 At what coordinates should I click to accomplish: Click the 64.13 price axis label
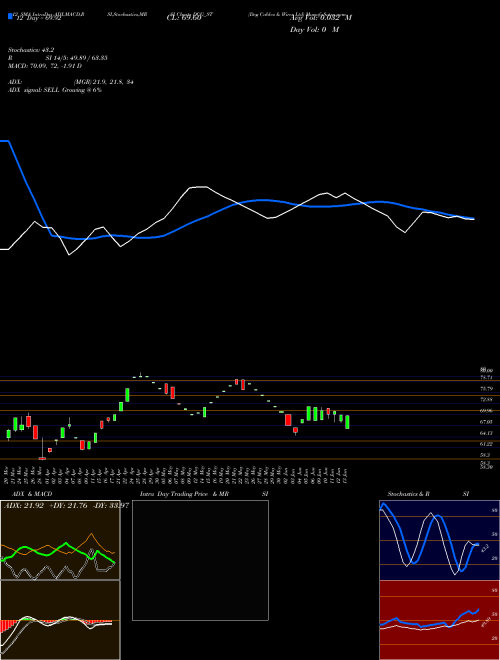coord(486,433)
